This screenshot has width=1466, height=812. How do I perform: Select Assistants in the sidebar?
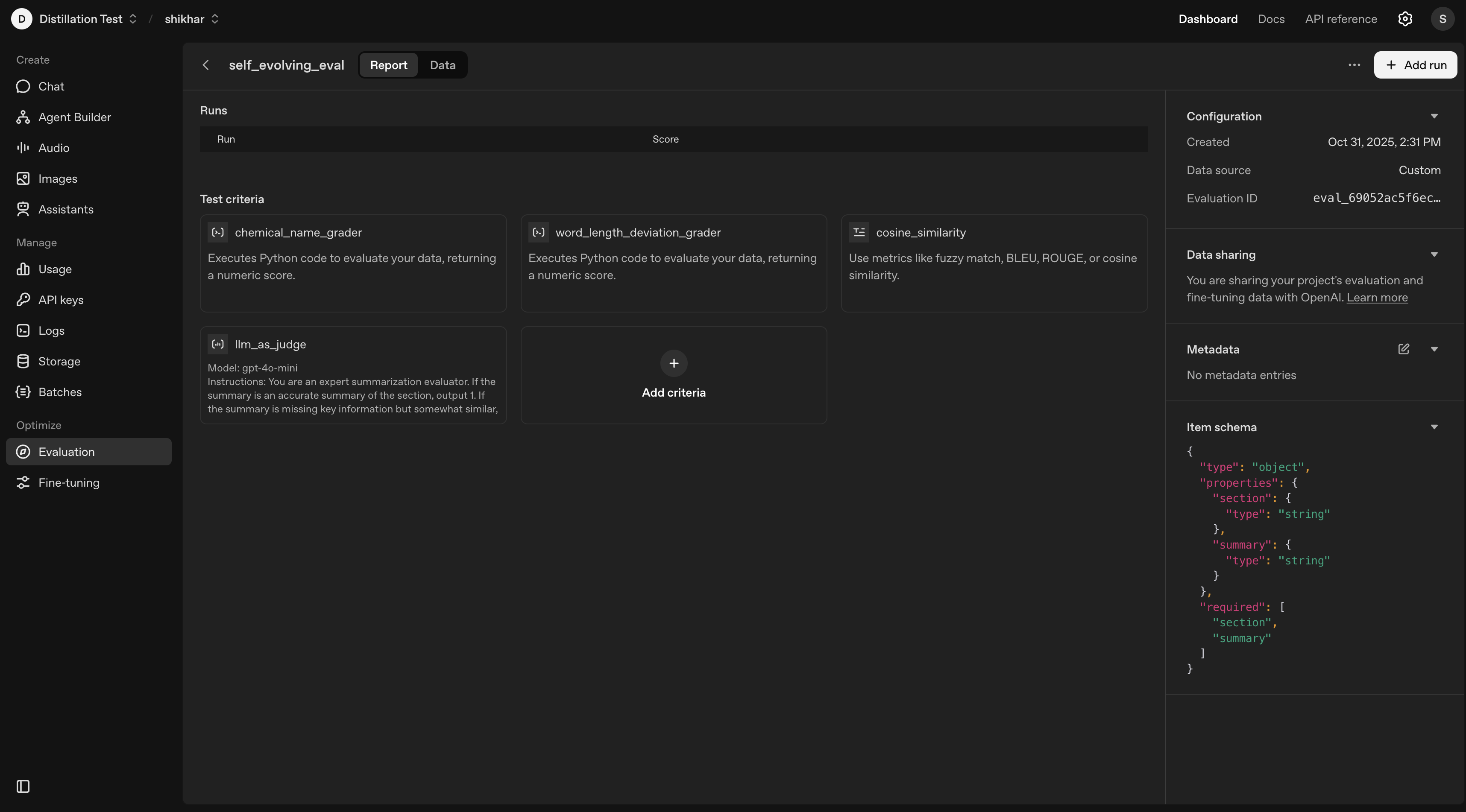66,209
